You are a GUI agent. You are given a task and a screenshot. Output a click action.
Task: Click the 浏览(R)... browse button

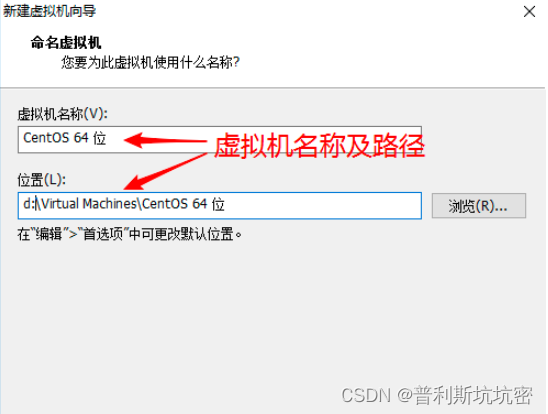[478, 206]
